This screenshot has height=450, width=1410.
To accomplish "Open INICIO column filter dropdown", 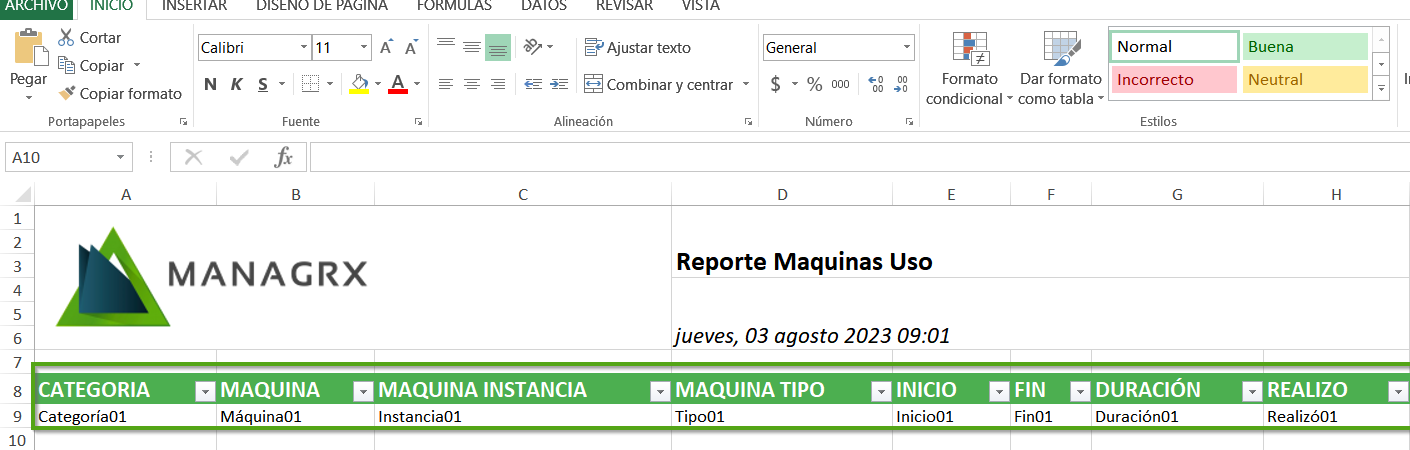I will click(998, 391).
